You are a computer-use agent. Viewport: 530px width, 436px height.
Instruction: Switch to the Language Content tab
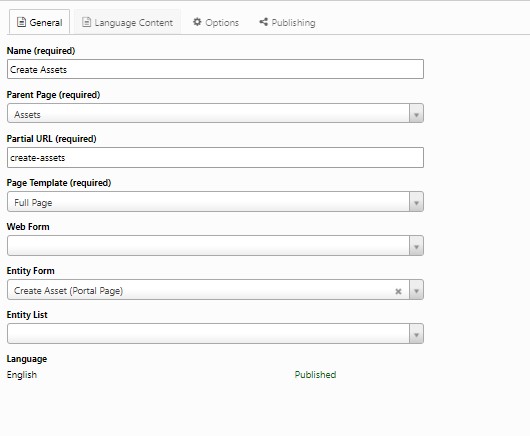tap(127, 22)
